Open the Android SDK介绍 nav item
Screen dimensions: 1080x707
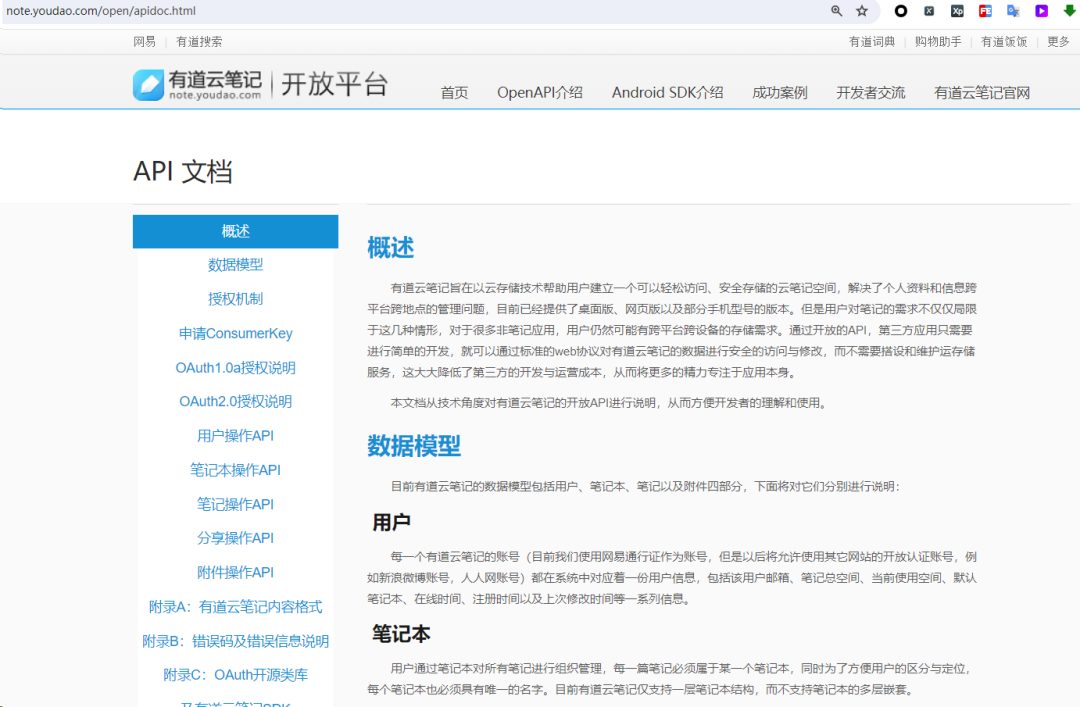667,93
